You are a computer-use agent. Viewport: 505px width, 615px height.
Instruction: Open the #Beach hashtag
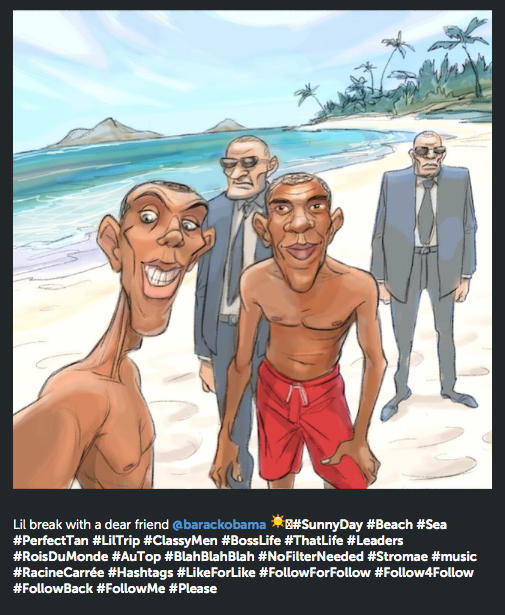click(390, 525)
